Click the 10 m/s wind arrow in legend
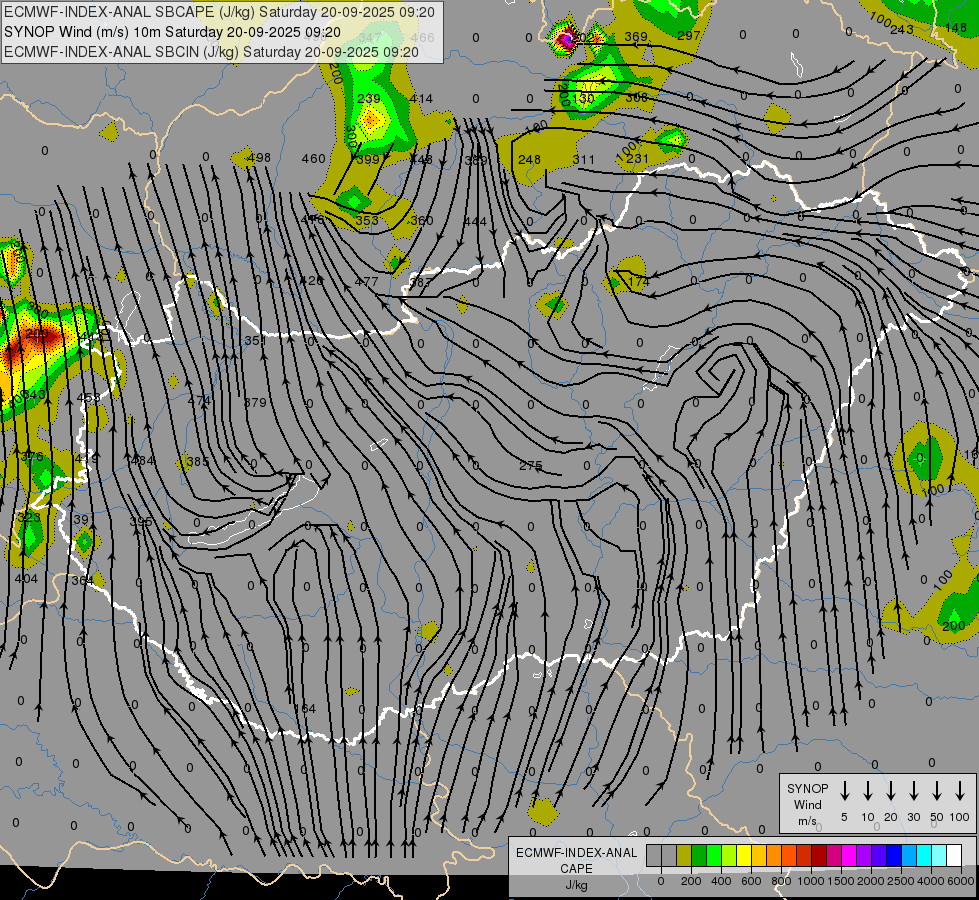 [867, 791]
